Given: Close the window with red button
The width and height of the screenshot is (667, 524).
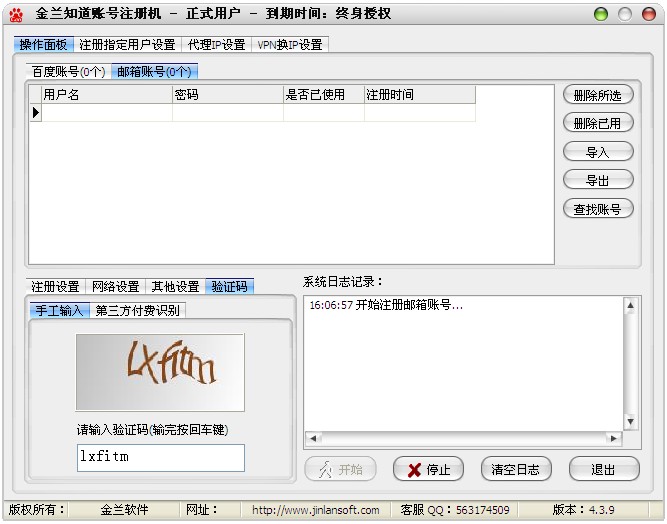Looking at the screenshot, I should [x=649, y=14].
